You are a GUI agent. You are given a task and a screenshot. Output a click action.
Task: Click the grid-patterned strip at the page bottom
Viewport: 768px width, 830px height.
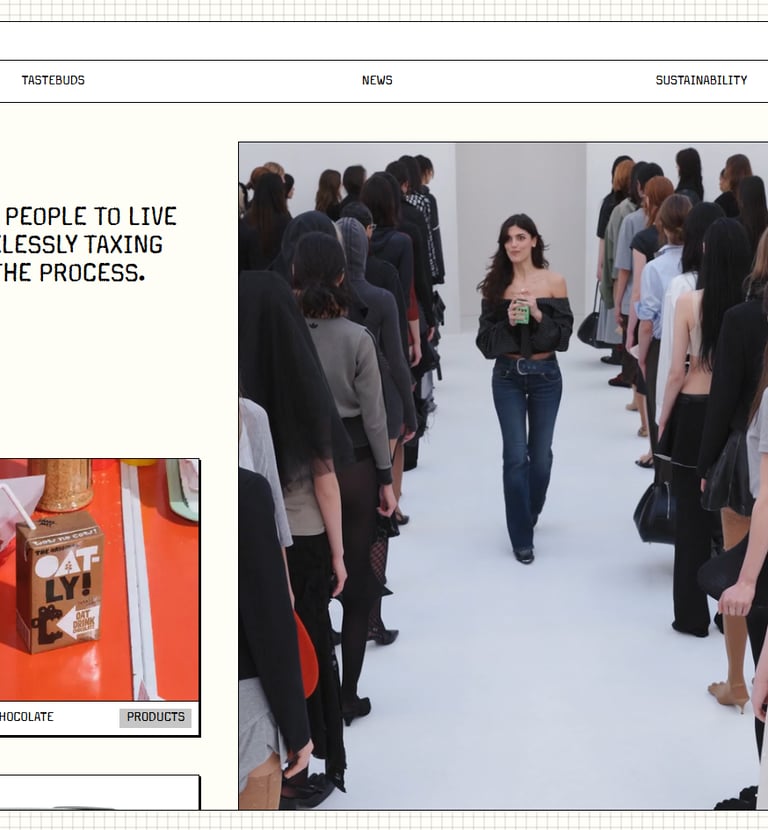click(x=384, y=820)
